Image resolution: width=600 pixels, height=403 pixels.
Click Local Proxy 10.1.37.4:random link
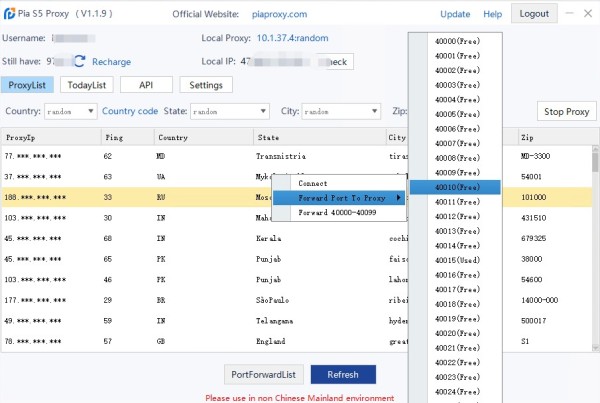point(292,38)
